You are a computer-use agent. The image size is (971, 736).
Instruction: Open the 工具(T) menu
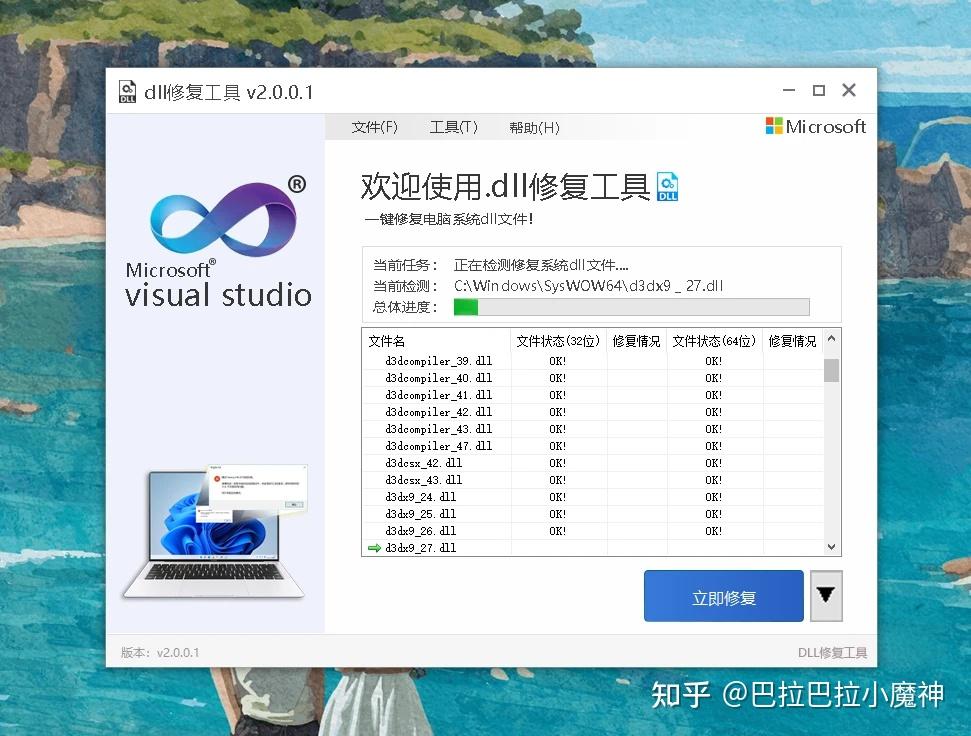tap(453, 127)
